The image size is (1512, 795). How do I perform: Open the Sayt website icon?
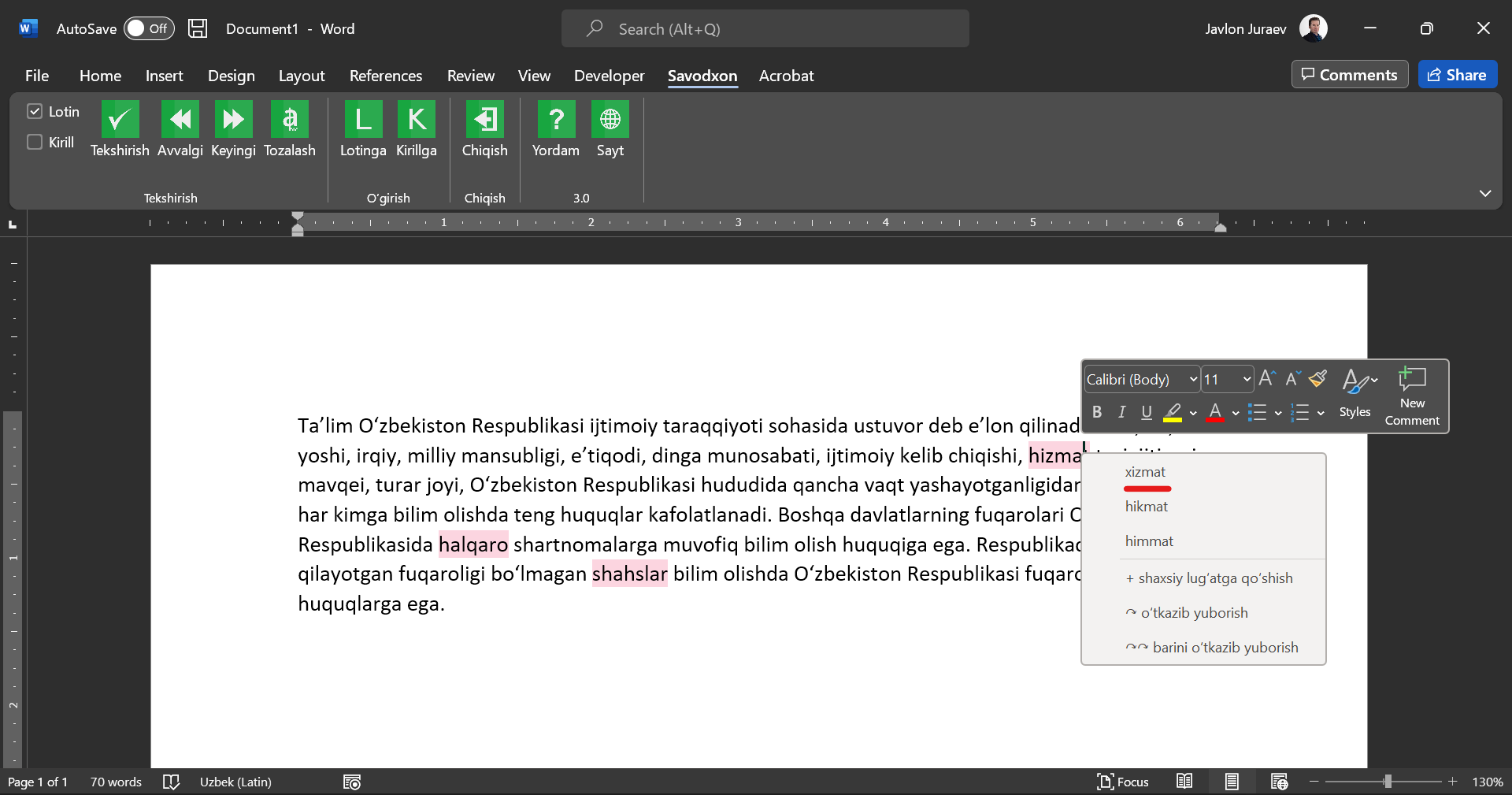[610, 120]
